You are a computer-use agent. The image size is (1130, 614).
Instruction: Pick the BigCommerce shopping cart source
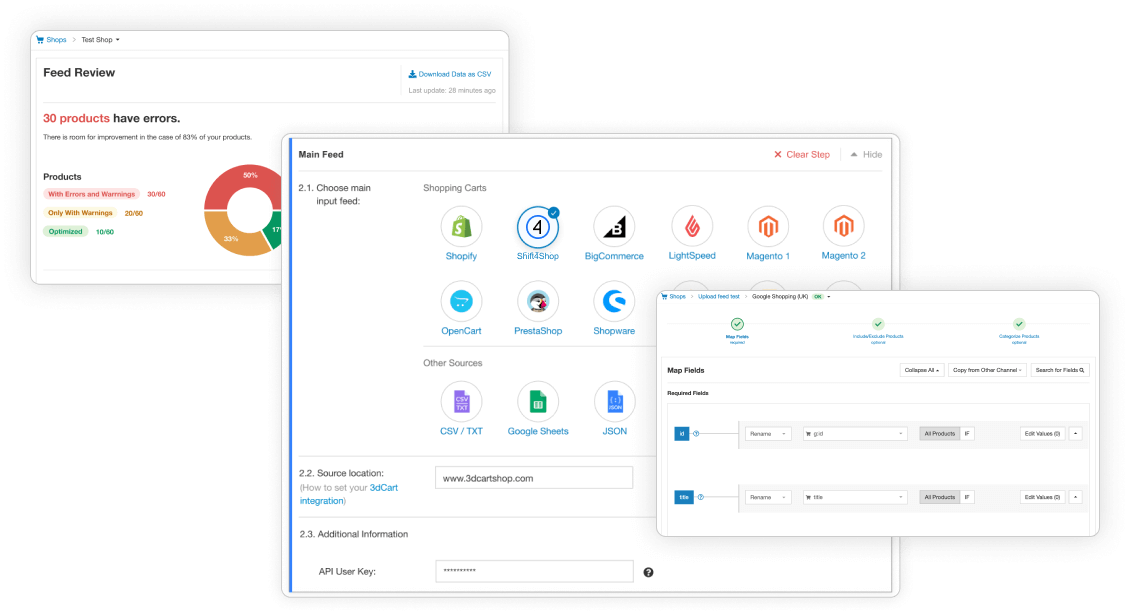pyautogui.click(x=614, y=227)
